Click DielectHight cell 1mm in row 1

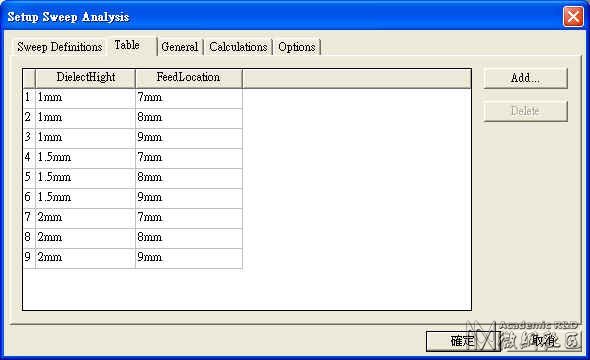point(85,99)
